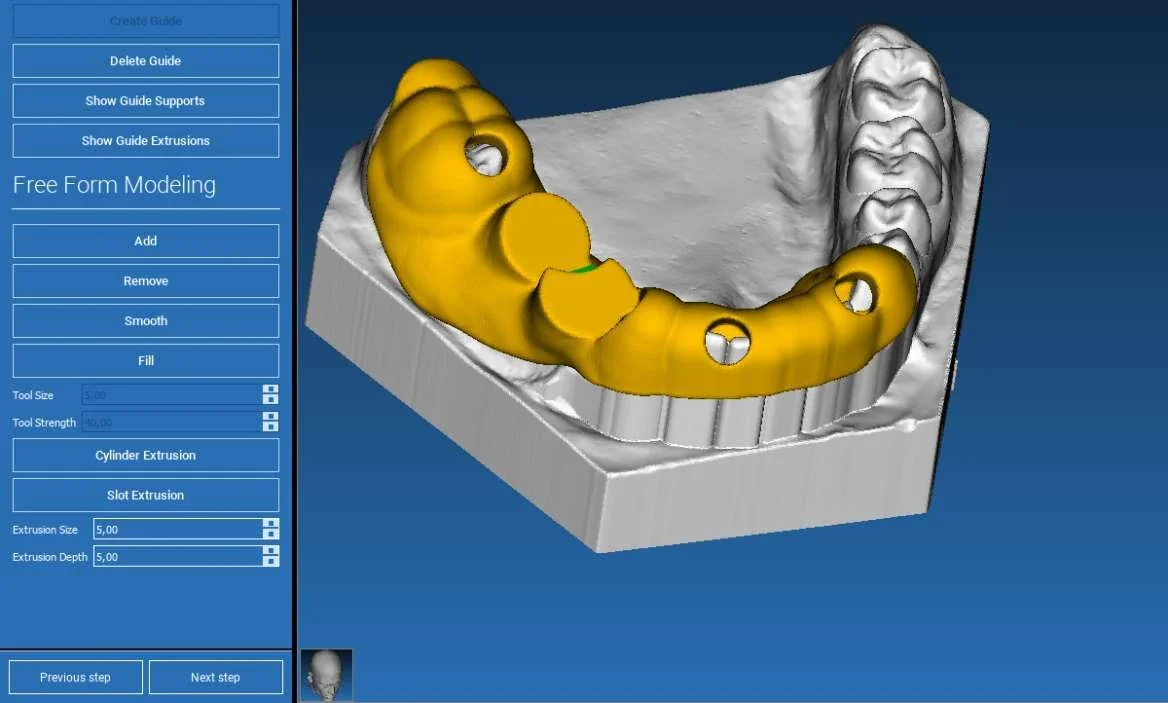Viewport: 1168px width, 703px height.
Task: Select the Add free form tool
Action: coord(146,241)
